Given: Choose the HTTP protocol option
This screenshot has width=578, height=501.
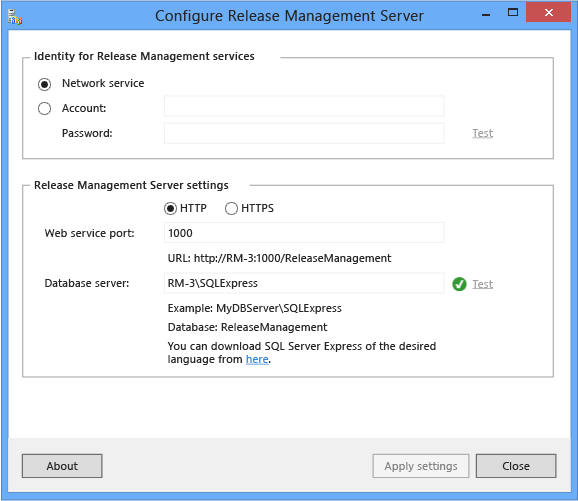Looking at the screenshot, I should click(x=170, y=209).
